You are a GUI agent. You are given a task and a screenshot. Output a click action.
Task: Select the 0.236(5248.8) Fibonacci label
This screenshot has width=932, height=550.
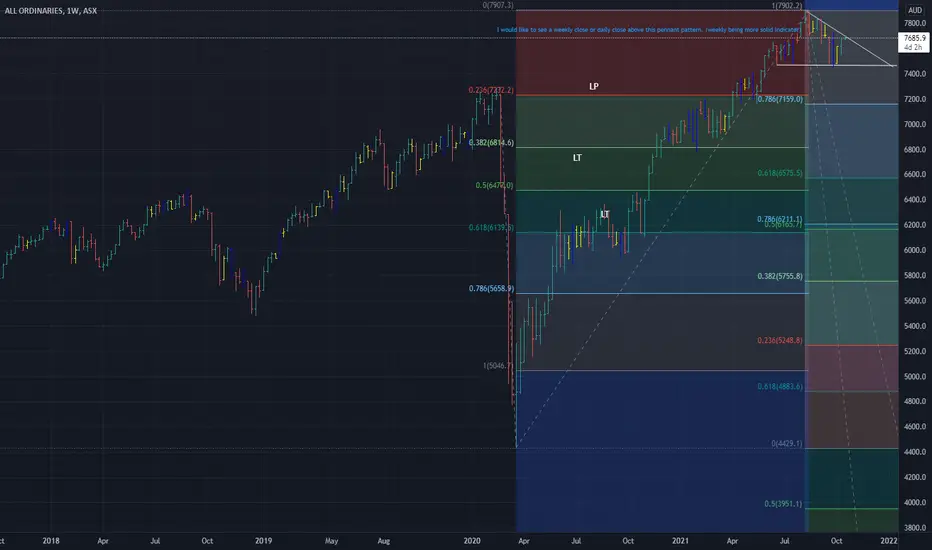780,341
